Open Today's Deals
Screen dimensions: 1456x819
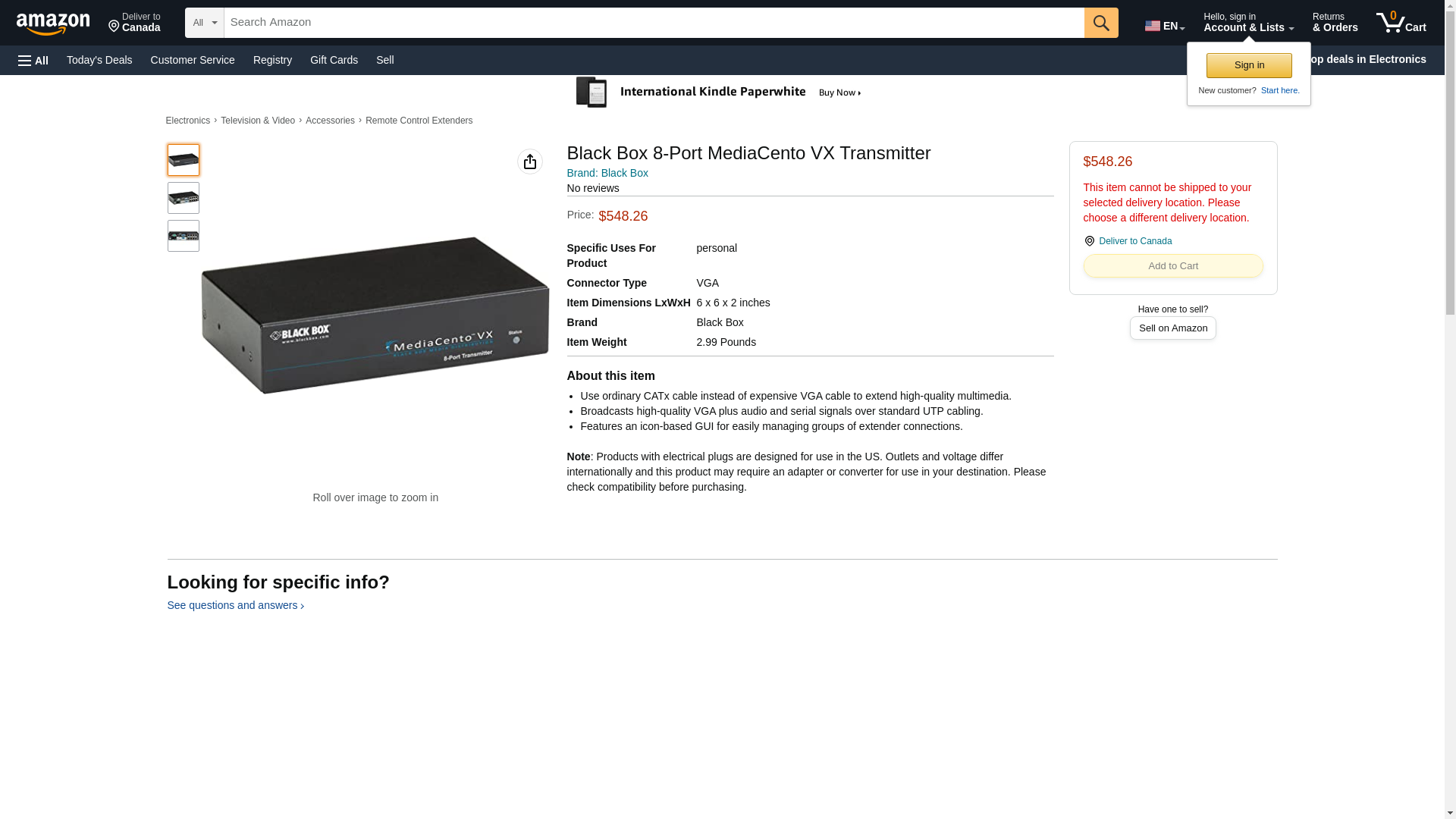[x=99, y=60]
